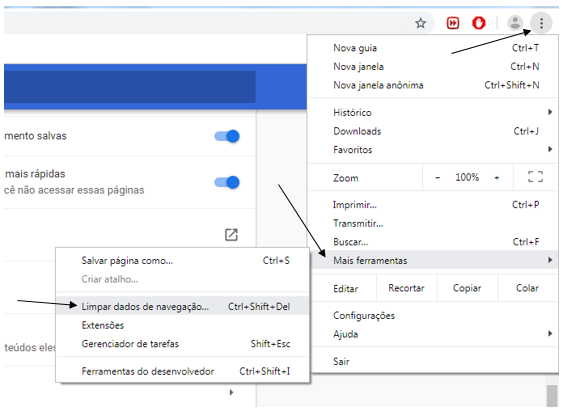Bookmark this page with the star icon

click(420, 23)
